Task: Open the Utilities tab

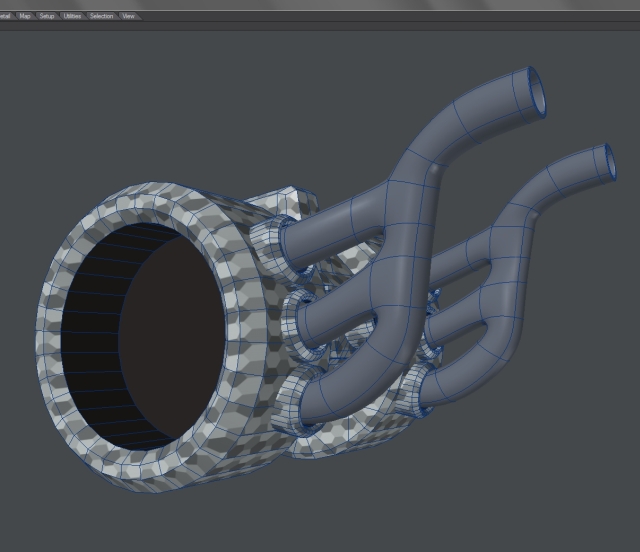Action: click(x=72, y=16)
